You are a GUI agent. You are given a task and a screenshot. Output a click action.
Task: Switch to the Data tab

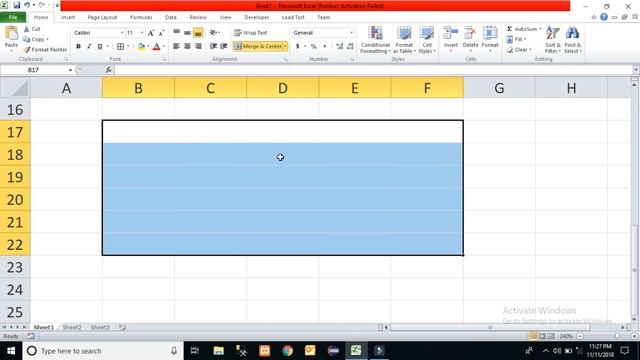[171, 17]
